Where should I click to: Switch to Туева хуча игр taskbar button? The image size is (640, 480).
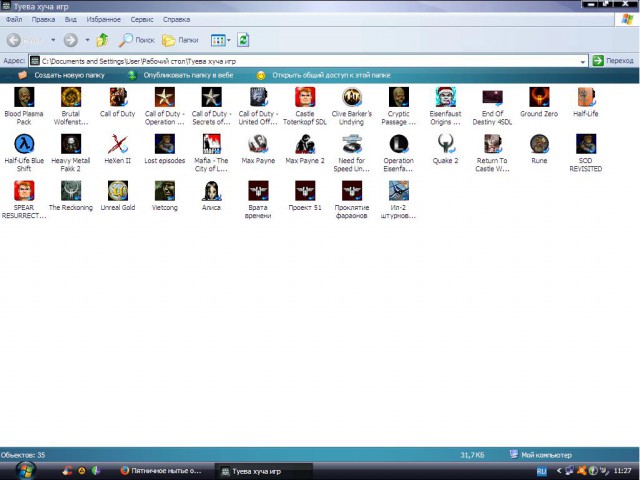coord(264,471)
